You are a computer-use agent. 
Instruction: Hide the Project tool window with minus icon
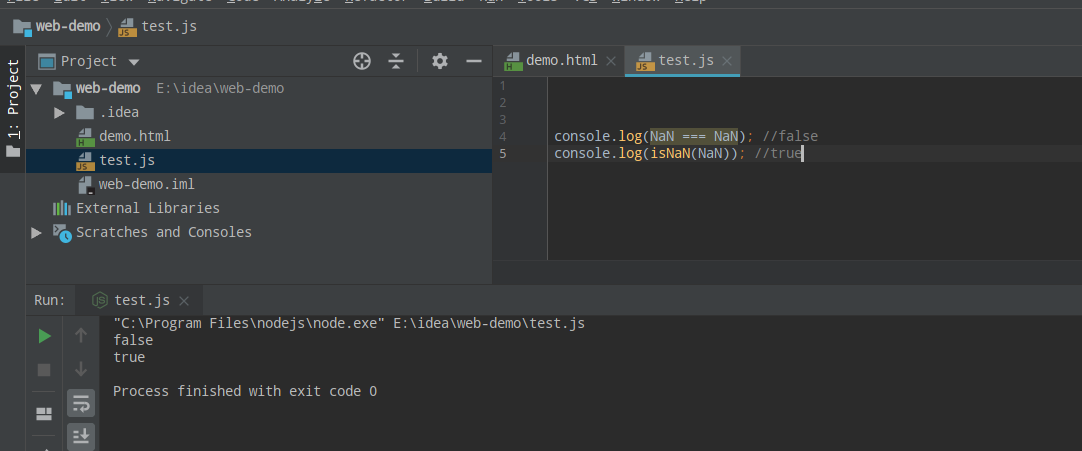pos(473,61)
